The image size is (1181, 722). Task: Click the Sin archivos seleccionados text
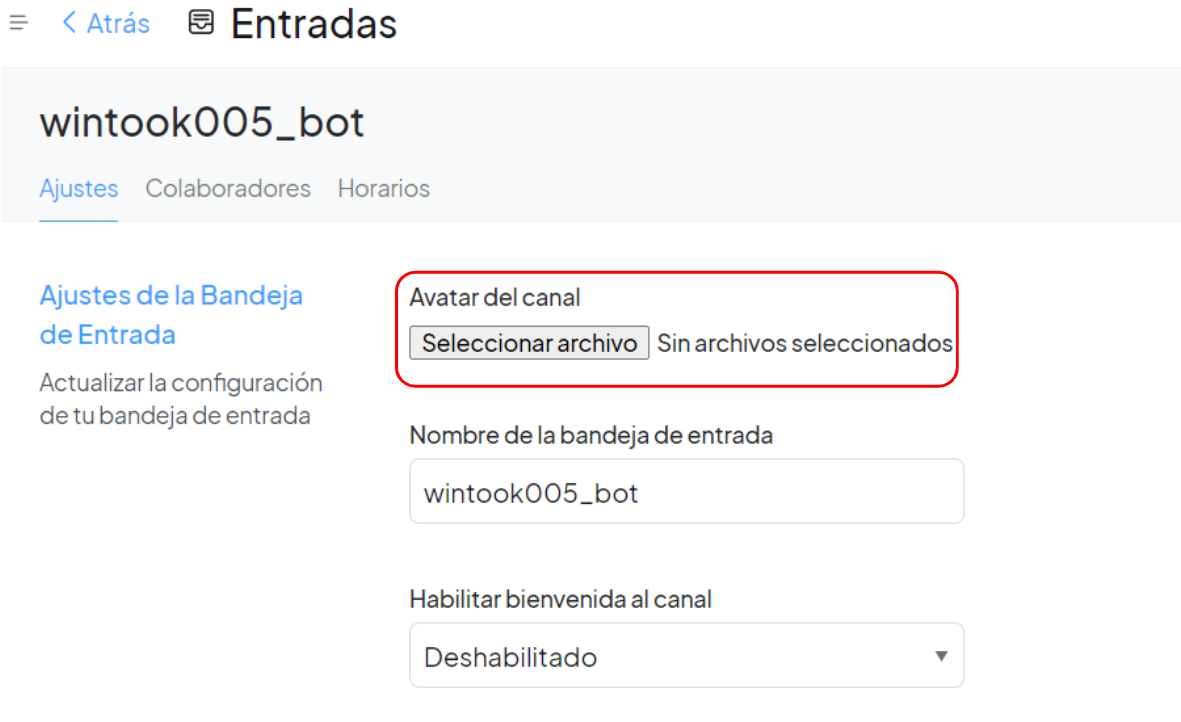click(x=804, y=344)
